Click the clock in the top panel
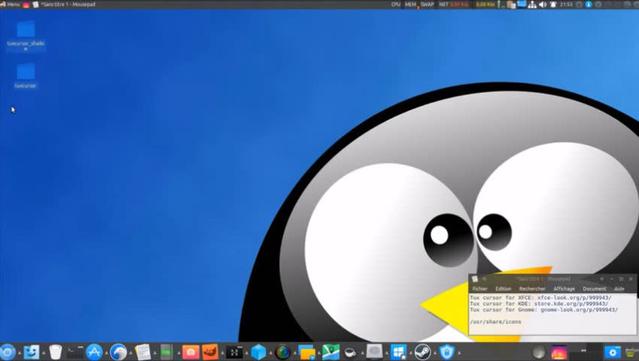 (x=566, y=4)
